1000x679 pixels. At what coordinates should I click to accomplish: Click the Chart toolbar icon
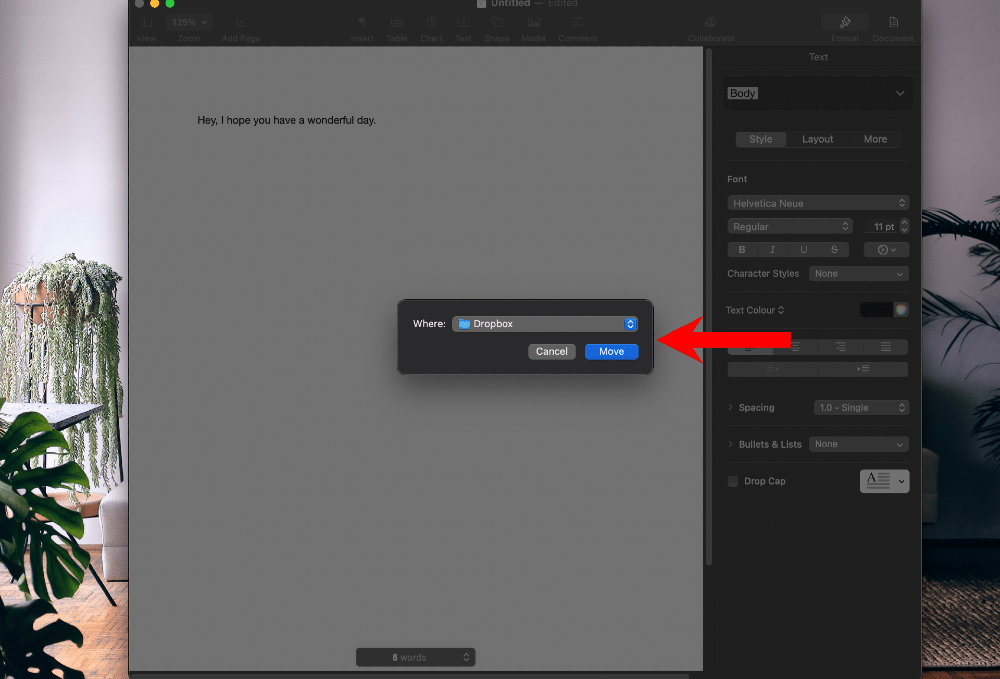[x=431, y=22]
